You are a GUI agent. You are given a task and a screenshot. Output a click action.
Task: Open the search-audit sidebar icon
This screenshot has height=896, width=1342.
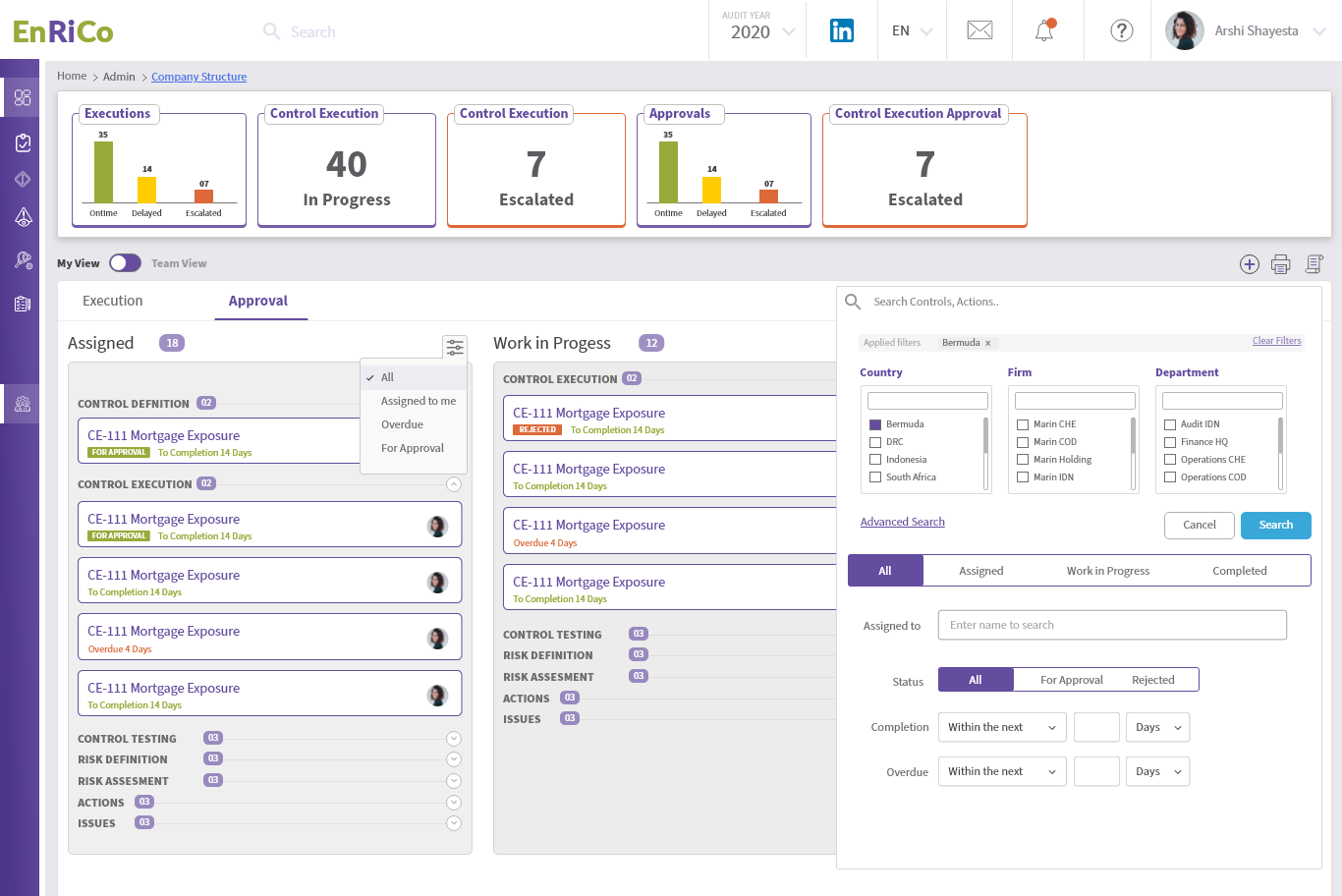click(x=23, y=260)
